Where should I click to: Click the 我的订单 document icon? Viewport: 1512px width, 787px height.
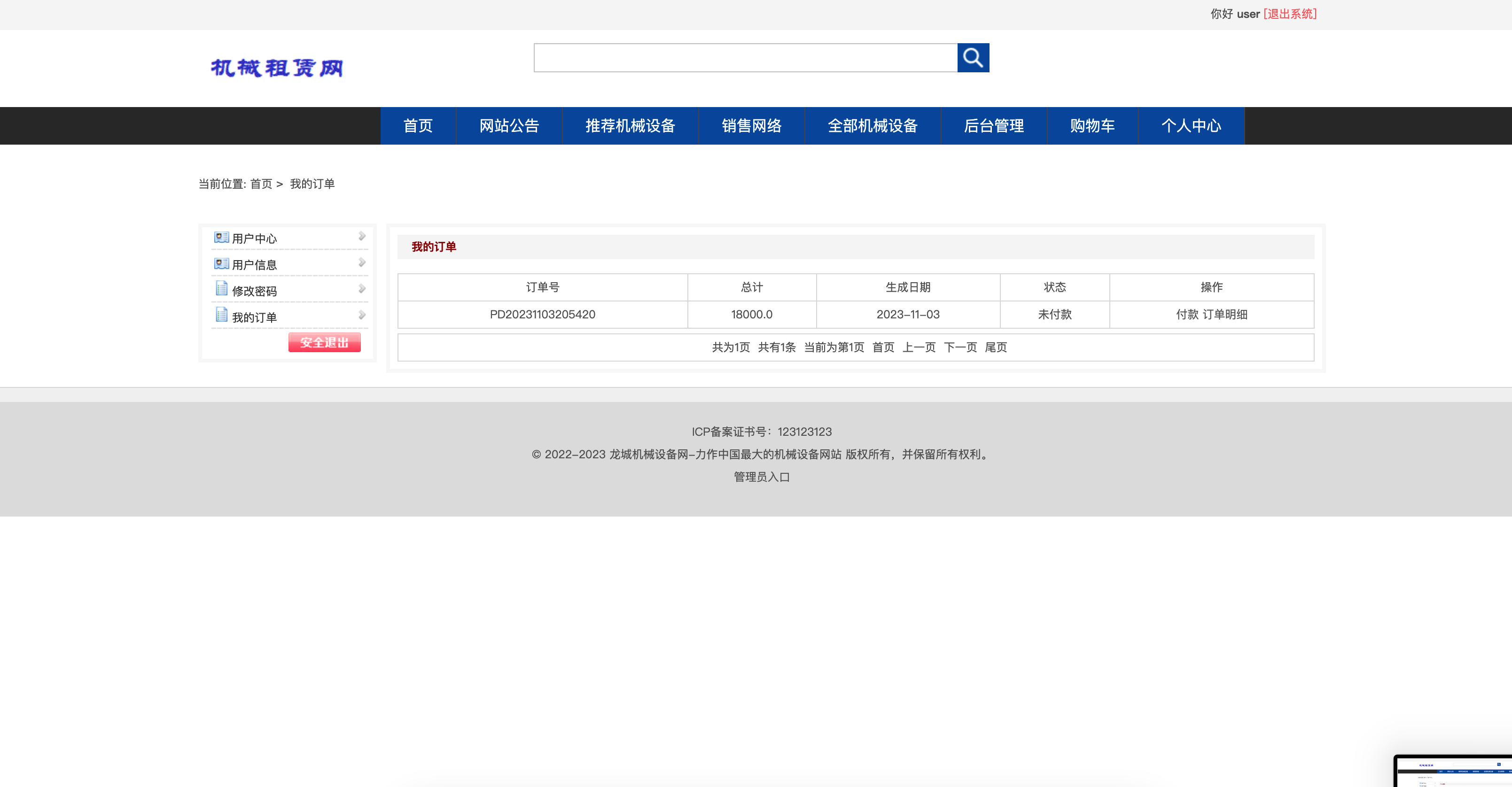[x=221, y=314]
